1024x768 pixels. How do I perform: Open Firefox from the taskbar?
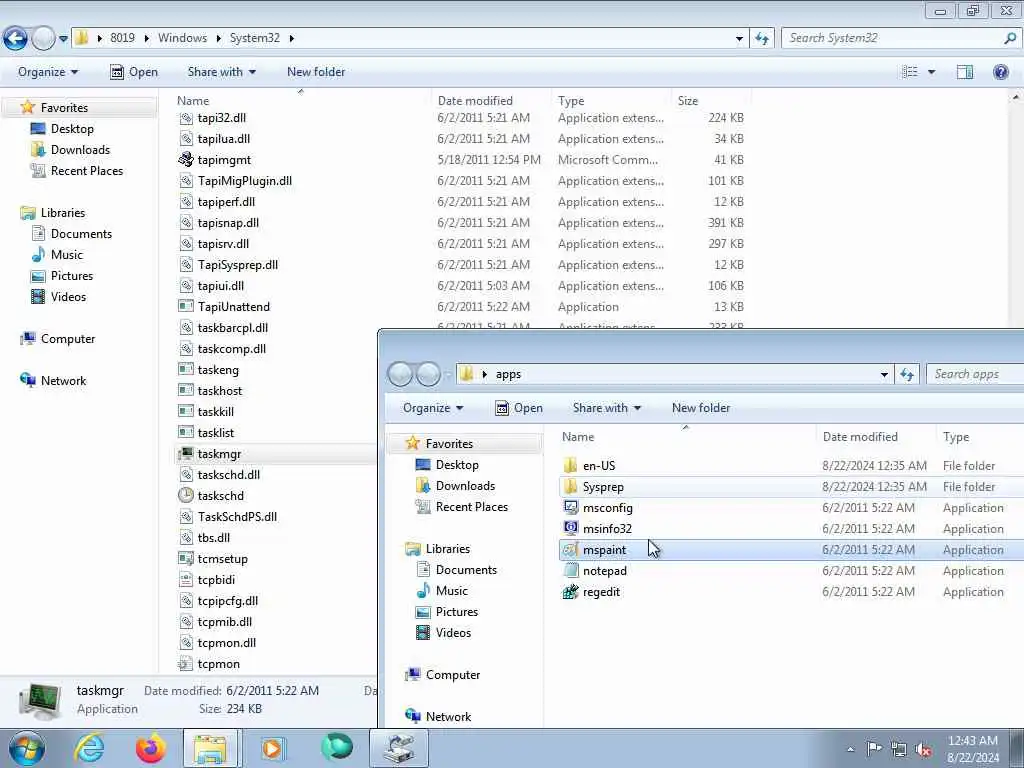point(151,748)
